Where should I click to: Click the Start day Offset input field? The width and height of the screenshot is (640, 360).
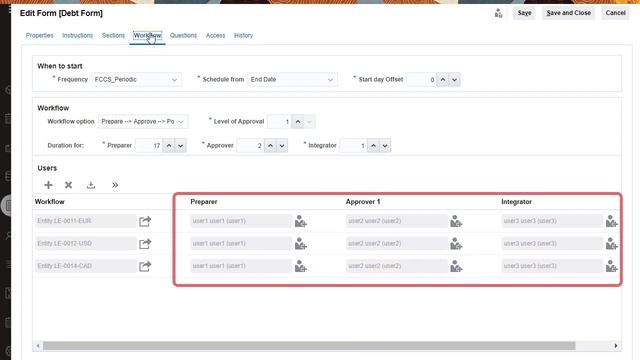point(422,80)
